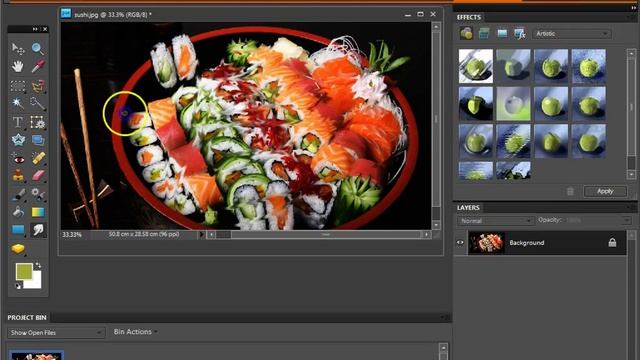Screen dimensions: 640x360
Task: Select the blue Rectangle shape tool
Action: (18, 230)
